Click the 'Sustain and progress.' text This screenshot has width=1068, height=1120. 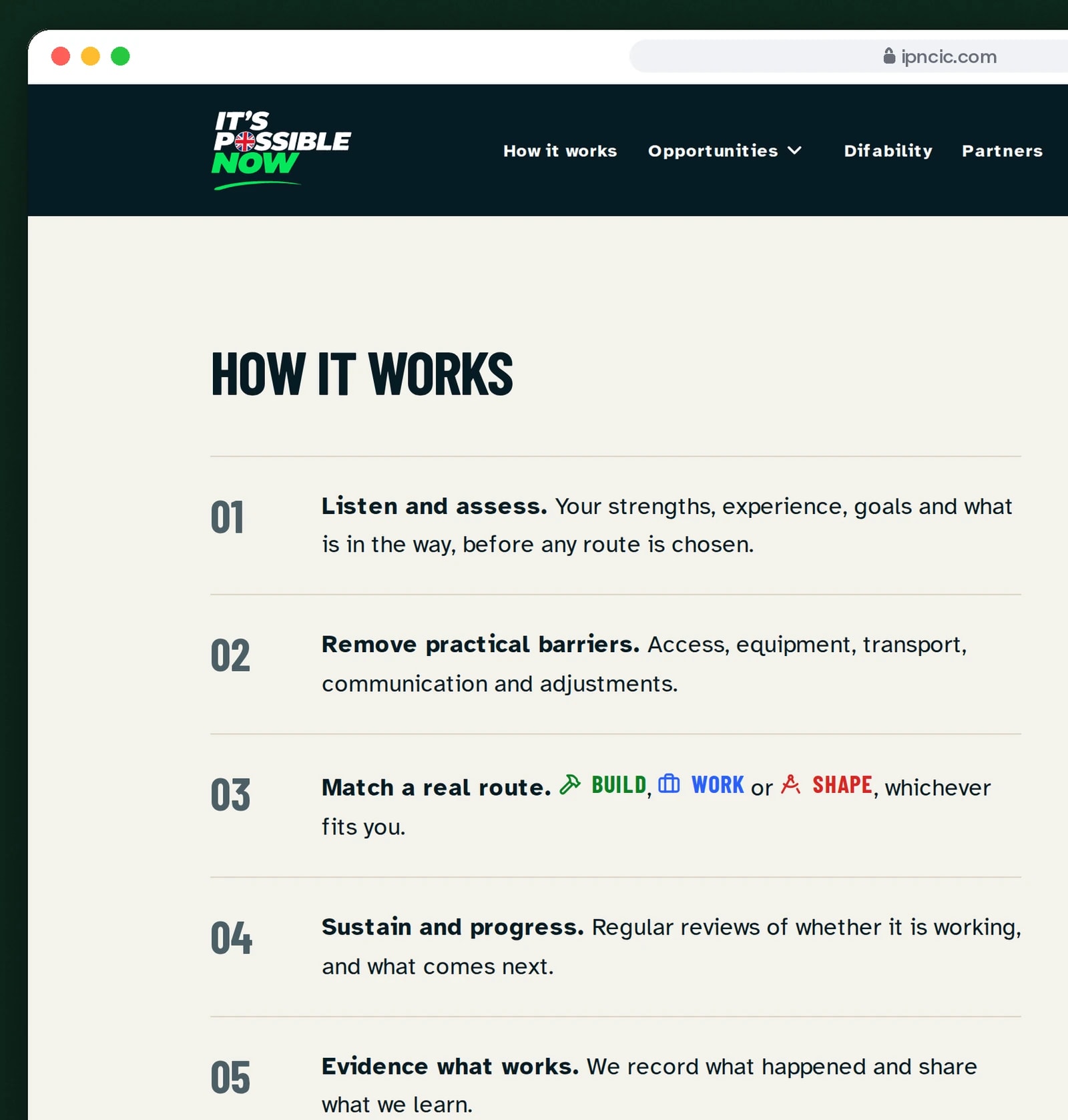click(453, 927)
